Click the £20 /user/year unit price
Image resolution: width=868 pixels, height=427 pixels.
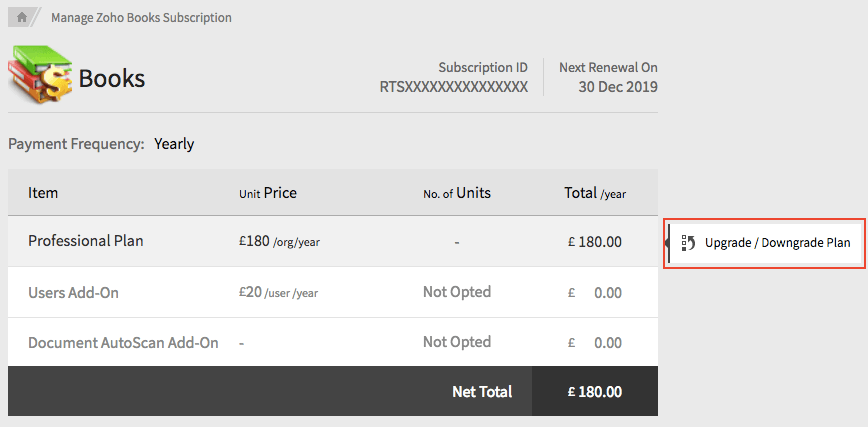[278, 293]
